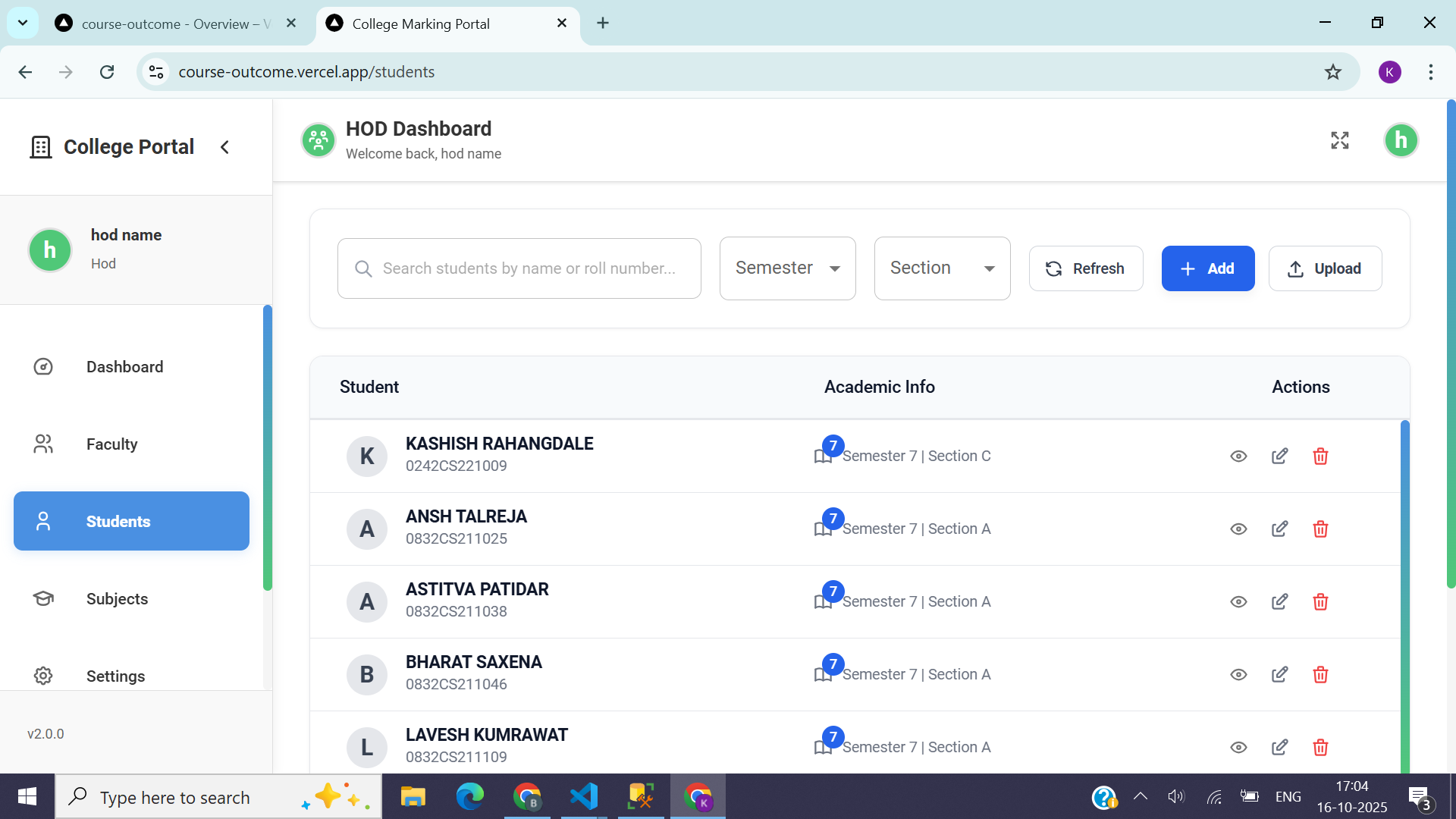Click the eye icon for BHARAT SAXENA

point(1238,674)
